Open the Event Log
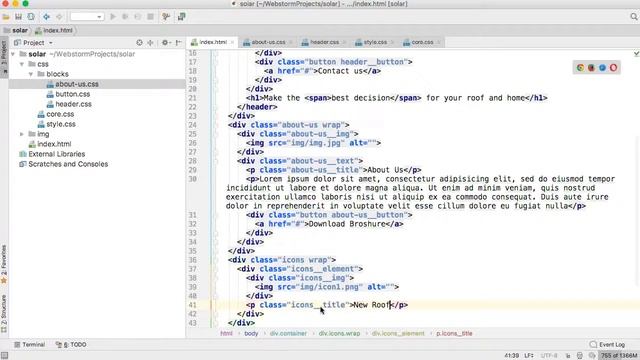640x360 pixels. coord(607,344)
